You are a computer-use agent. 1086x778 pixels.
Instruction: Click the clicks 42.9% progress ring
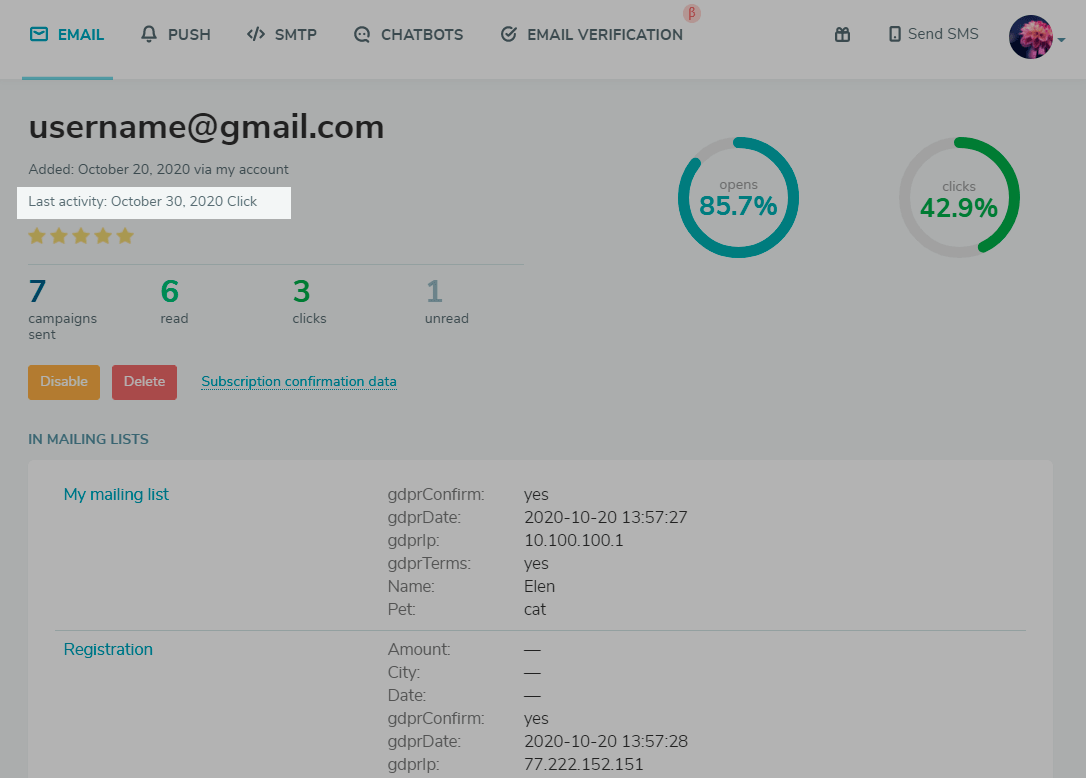(x=959, y=197)
